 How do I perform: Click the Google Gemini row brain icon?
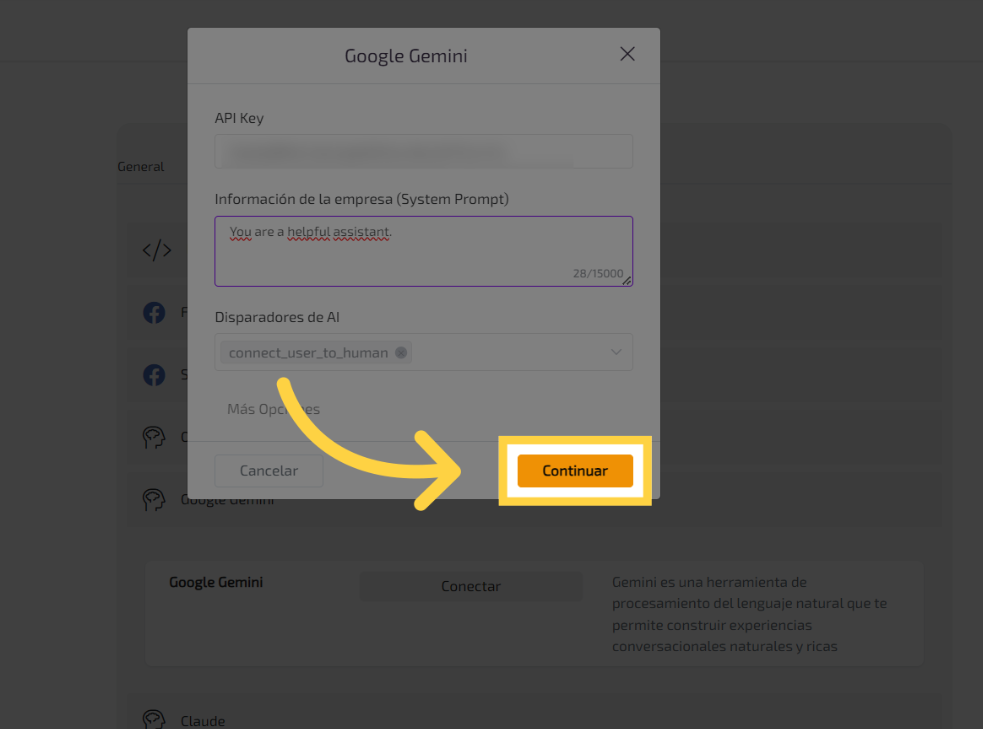(154, 499)
